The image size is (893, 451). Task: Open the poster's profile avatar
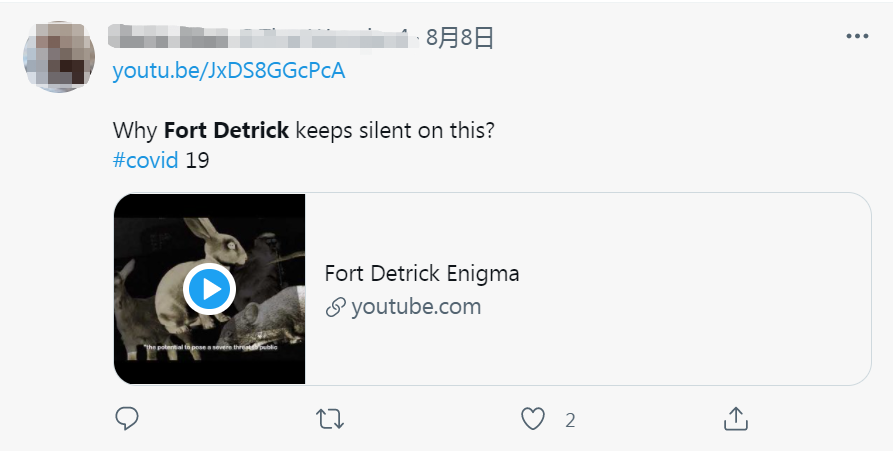58,57
